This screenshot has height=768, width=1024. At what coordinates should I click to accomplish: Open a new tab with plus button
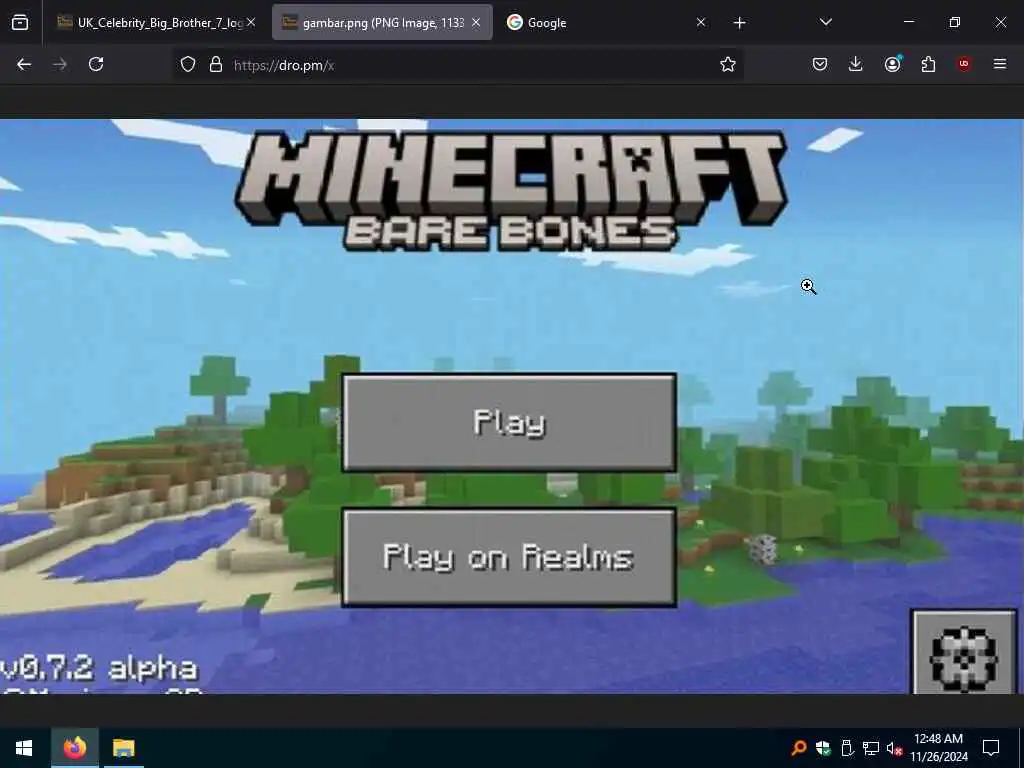coord(739,23)
